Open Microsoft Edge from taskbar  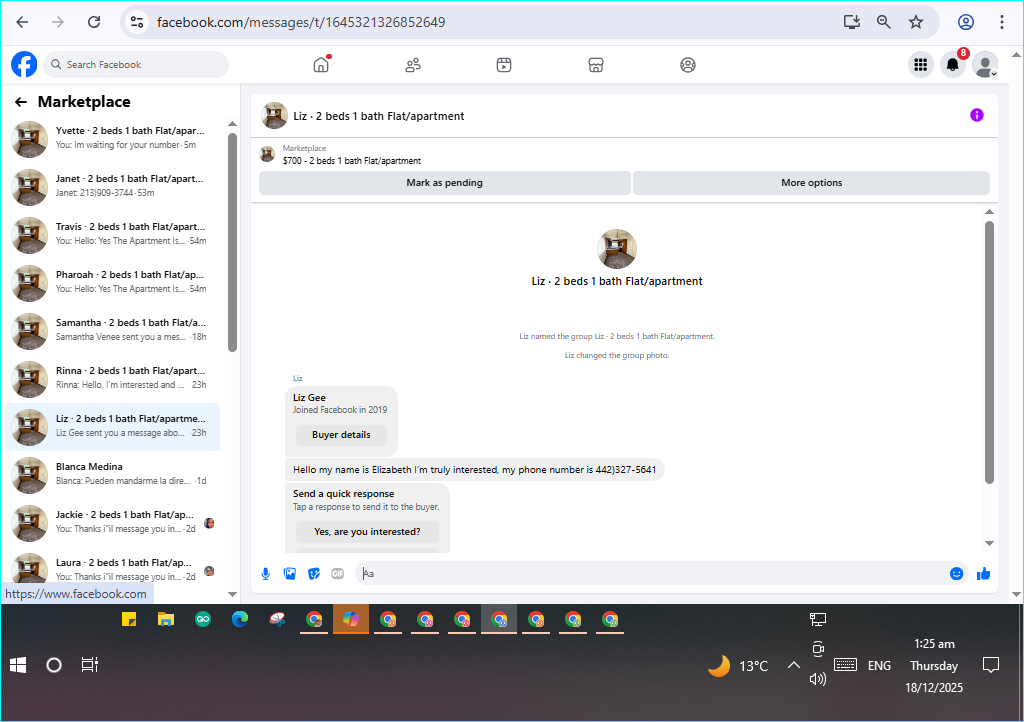coord(240,620)
